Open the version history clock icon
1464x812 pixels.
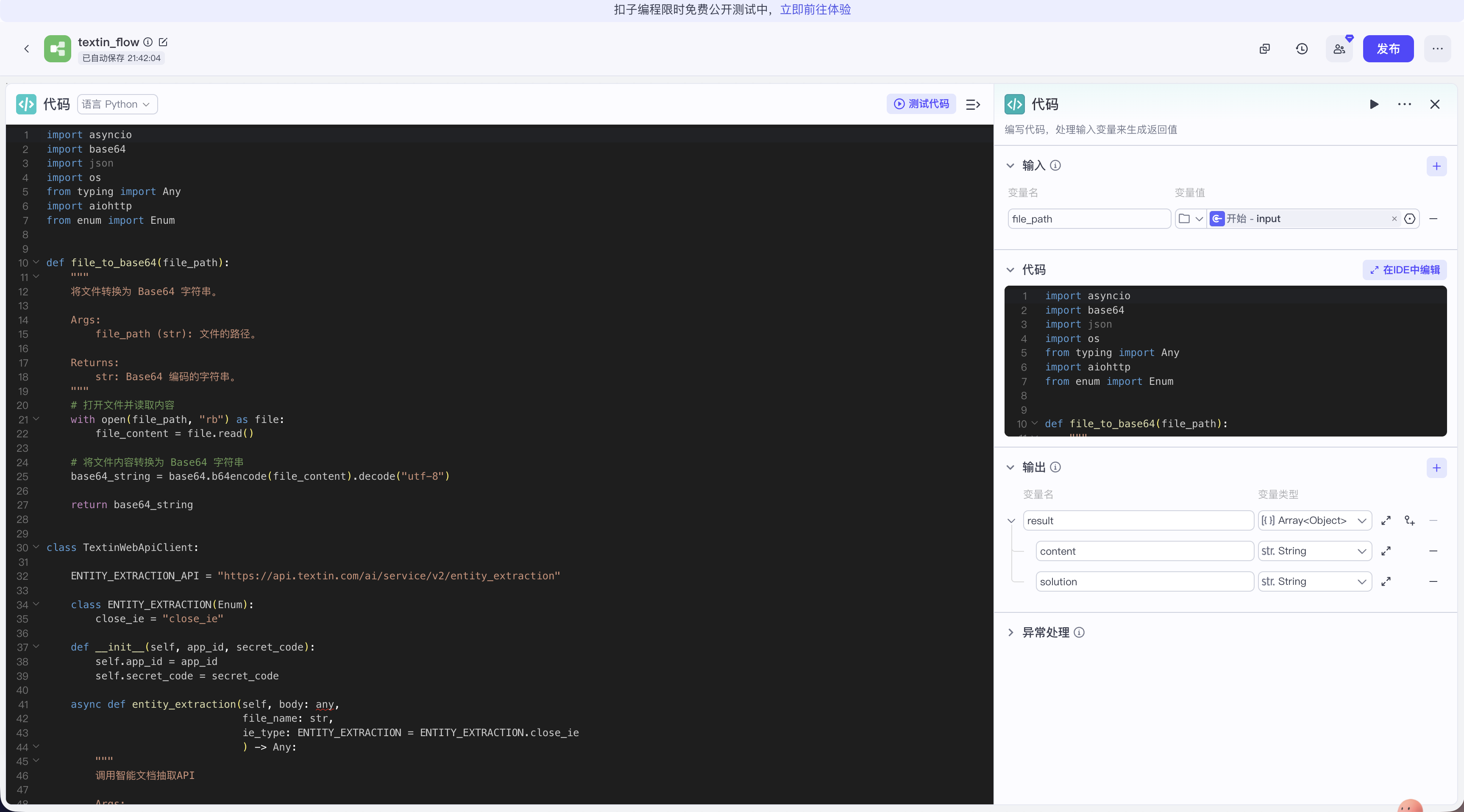(1302, 49)
